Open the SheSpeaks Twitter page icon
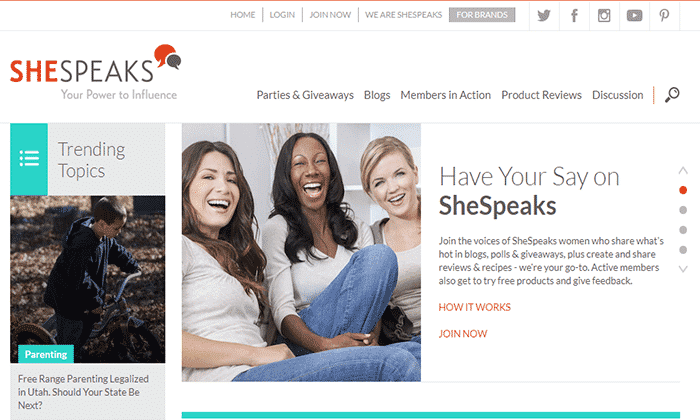Image resolution: width=700 pixels, height=420 pixels. pos(544,16)
